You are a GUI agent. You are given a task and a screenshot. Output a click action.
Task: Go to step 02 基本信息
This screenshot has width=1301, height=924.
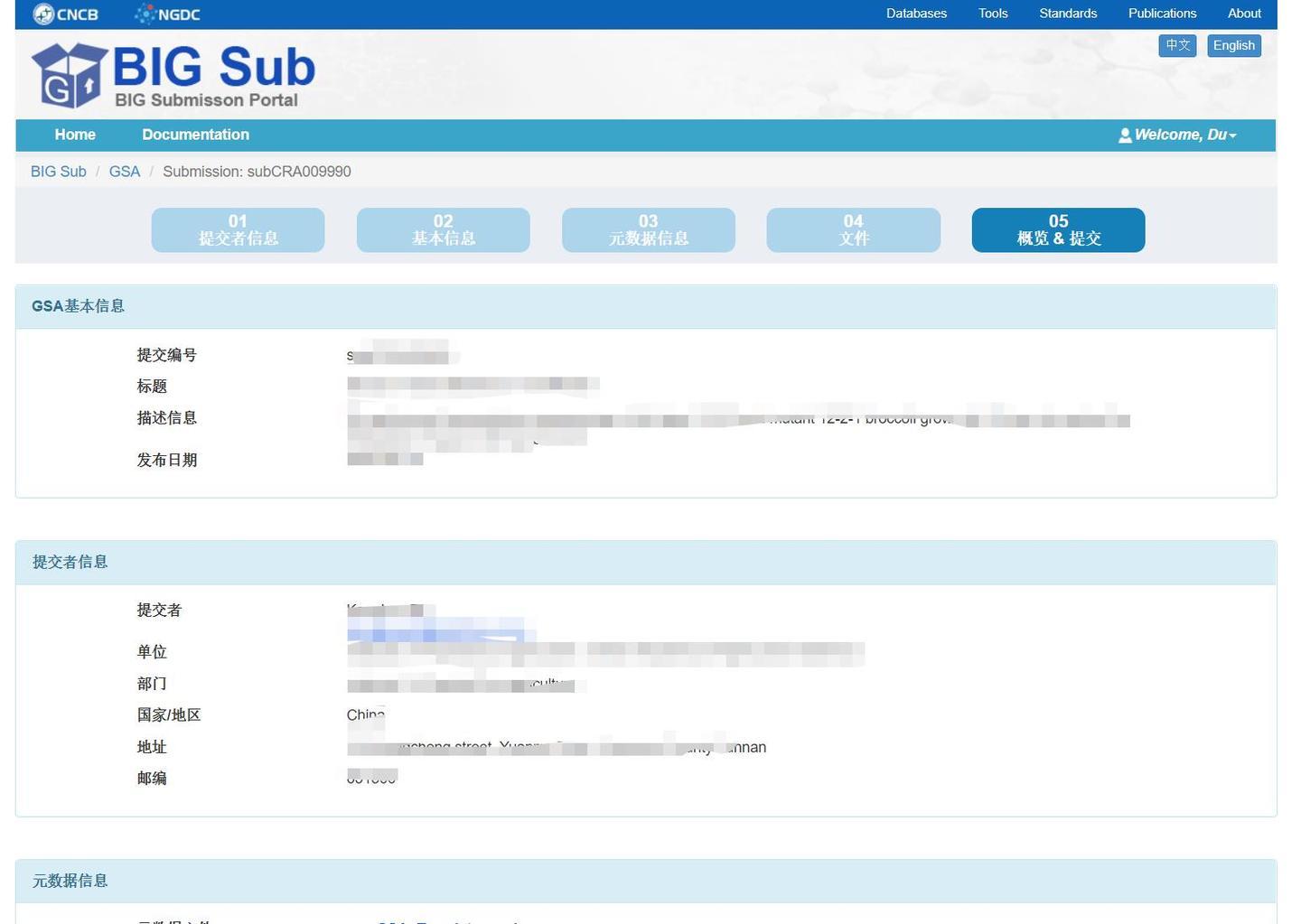(x=443, y=229)
